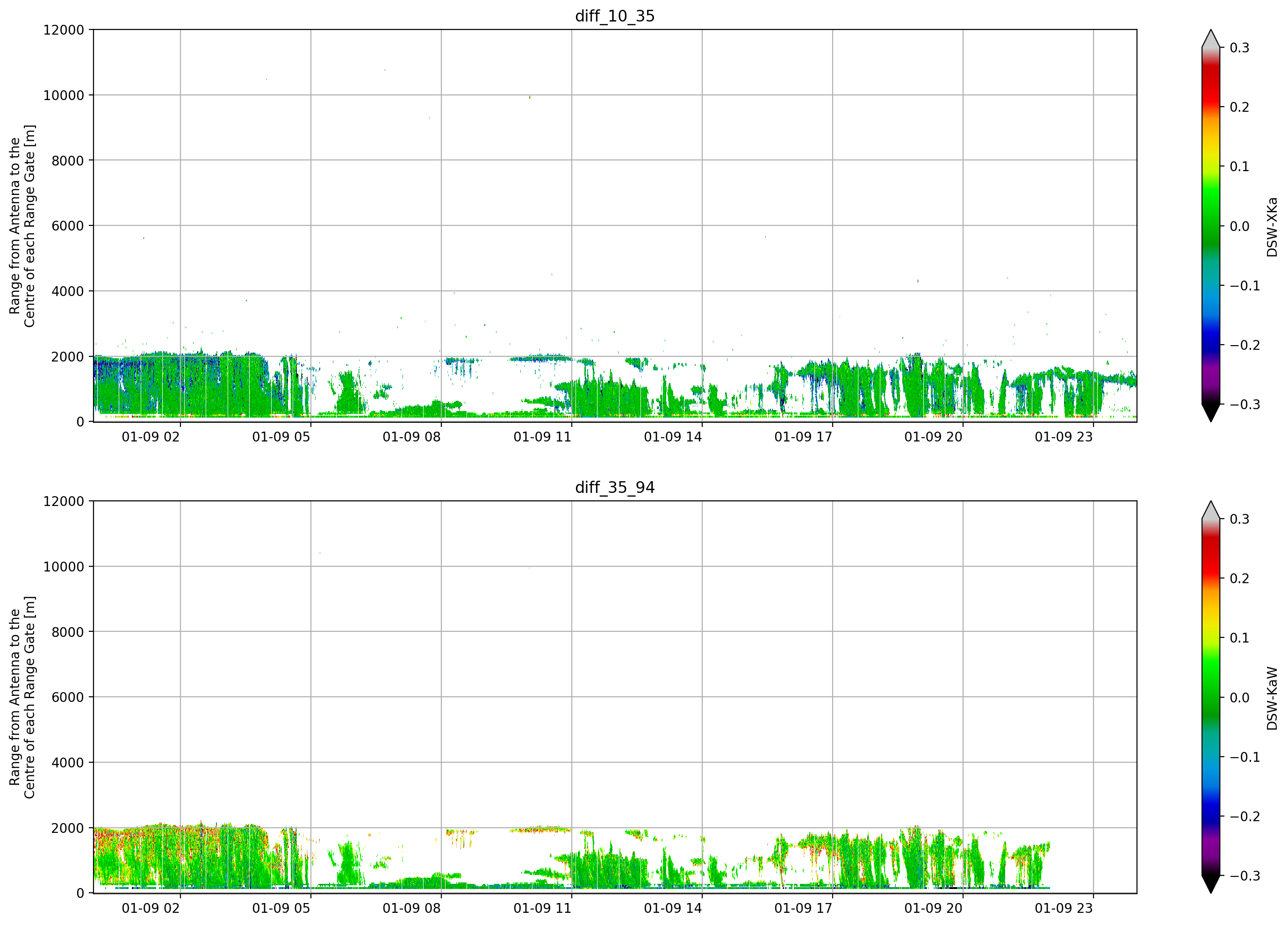The image size is (1288, 925).
Task: Click the 2000 y-tick in the diff_35_94 plot
Action: tap(68, 828)
